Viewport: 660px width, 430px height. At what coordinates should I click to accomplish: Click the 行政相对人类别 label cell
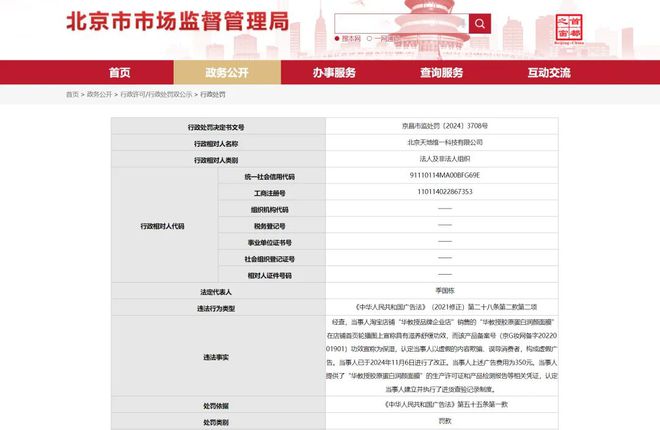(218, 160)
